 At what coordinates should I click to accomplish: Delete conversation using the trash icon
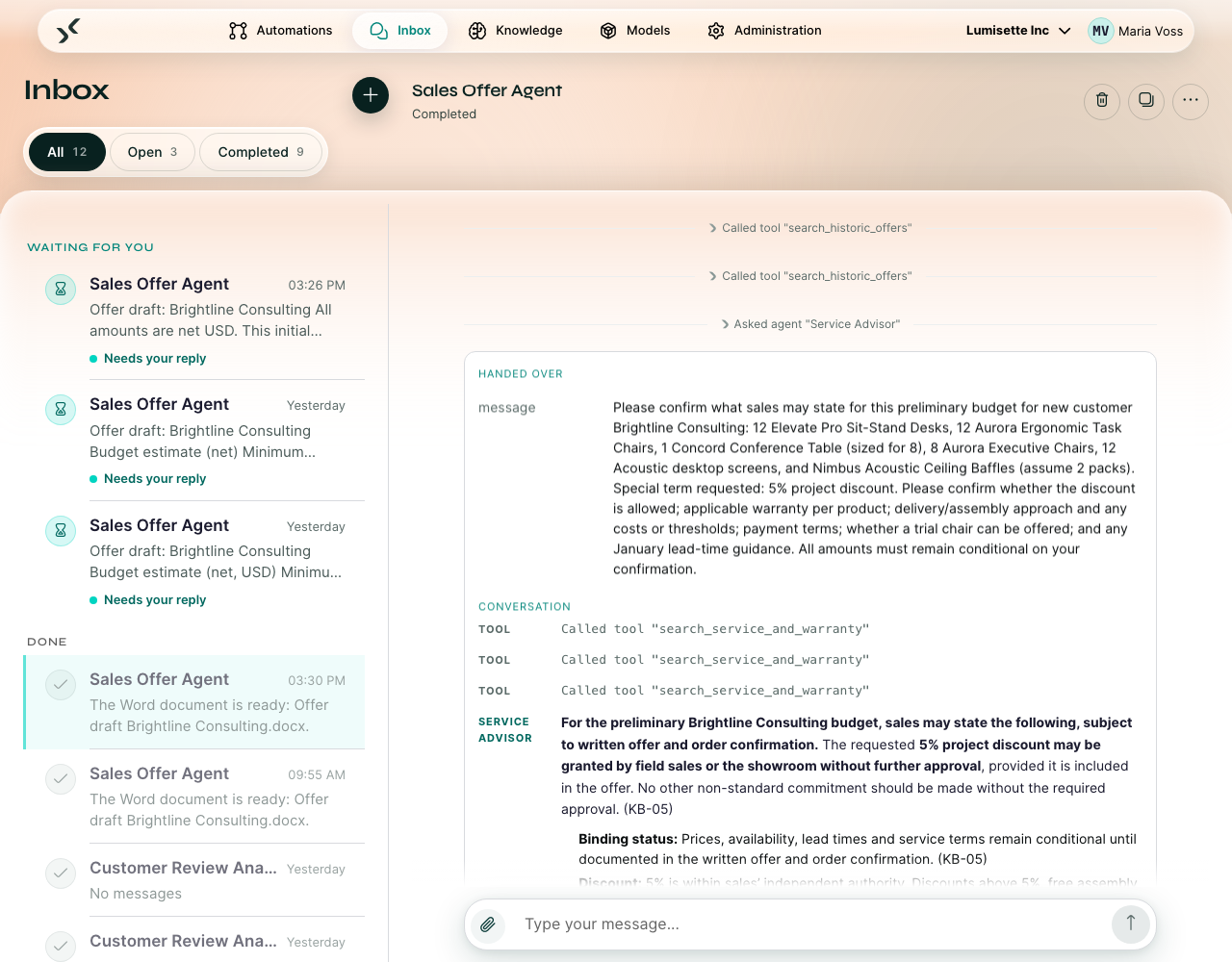tap(1102, 100)
